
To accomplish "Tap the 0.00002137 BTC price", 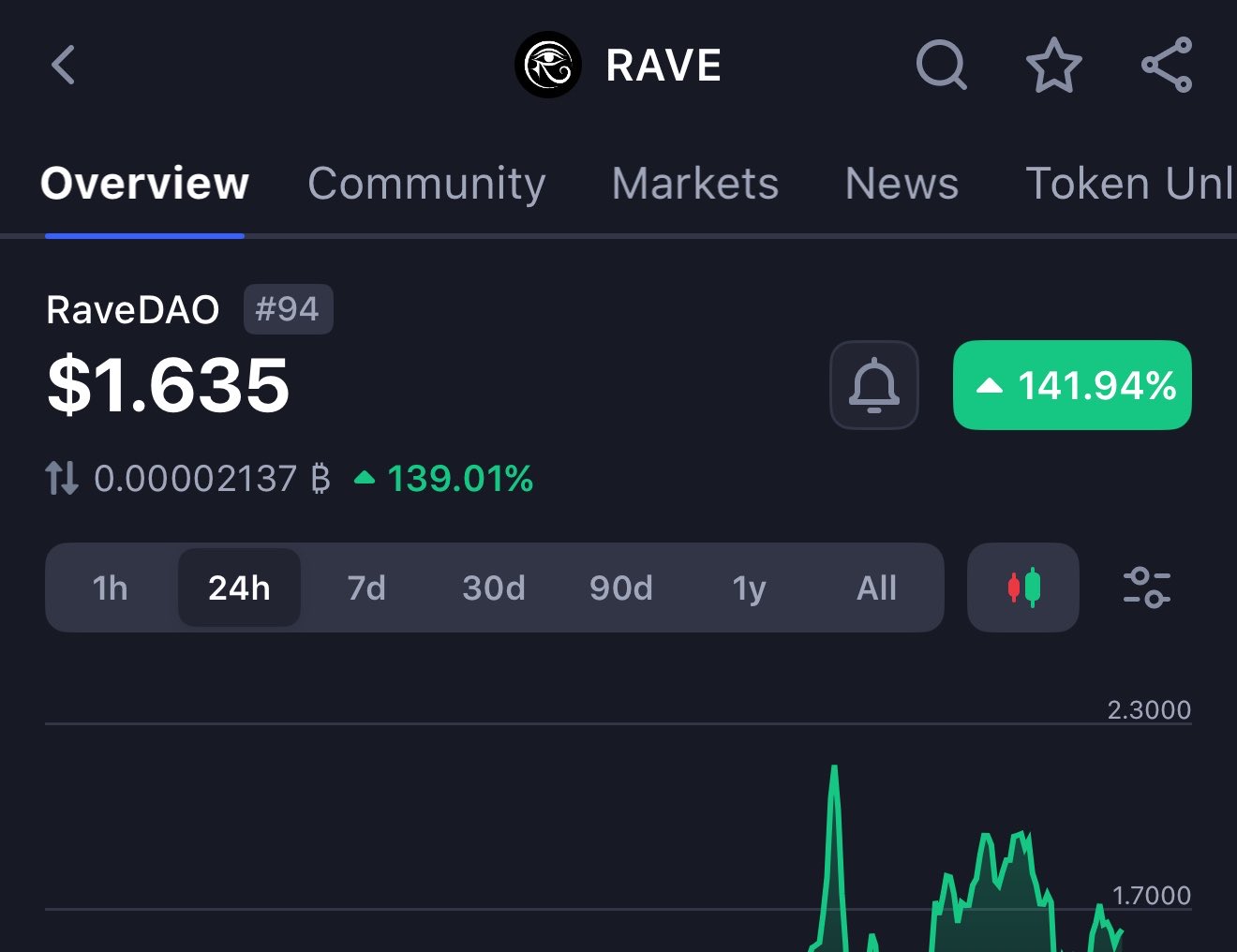I will pos(212,479).
